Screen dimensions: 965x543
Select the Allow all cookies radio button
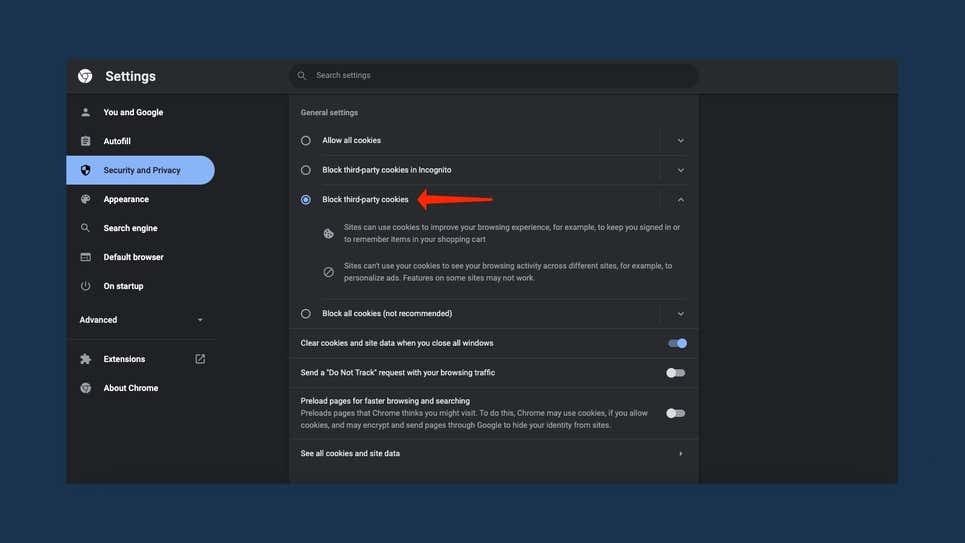306,141
